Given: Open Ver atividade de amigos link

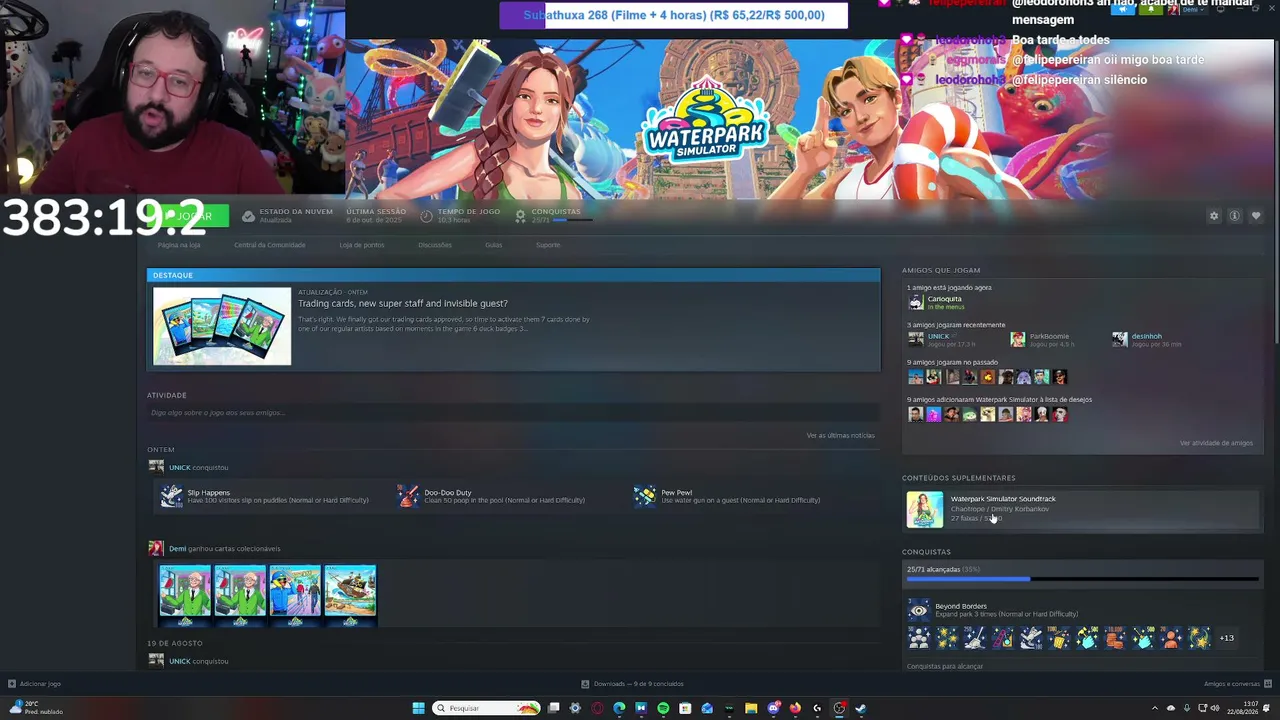Looking at the screenshot, I should click(1216, 443).
